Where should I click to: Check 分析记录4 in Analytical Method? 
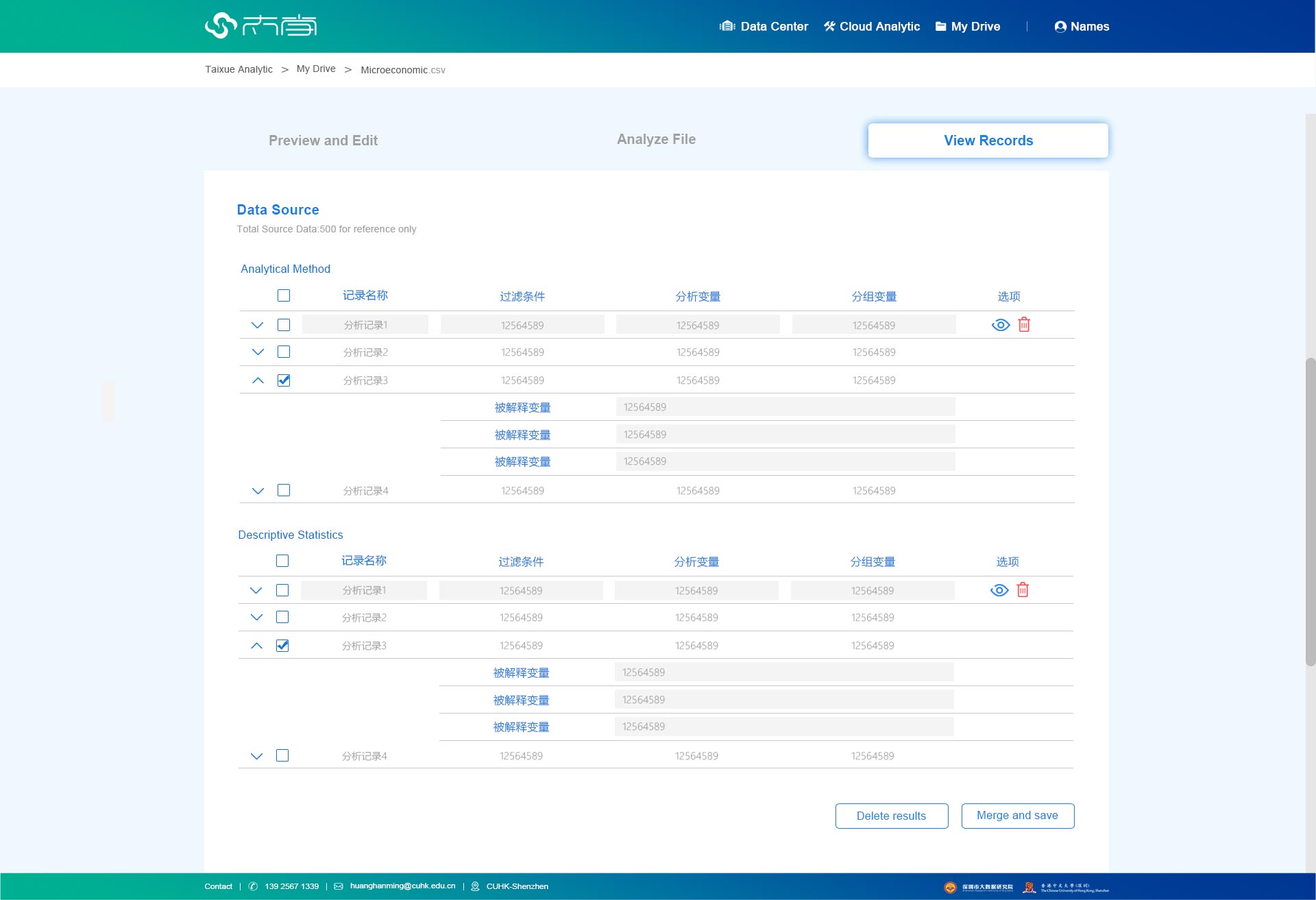point(284,490)
